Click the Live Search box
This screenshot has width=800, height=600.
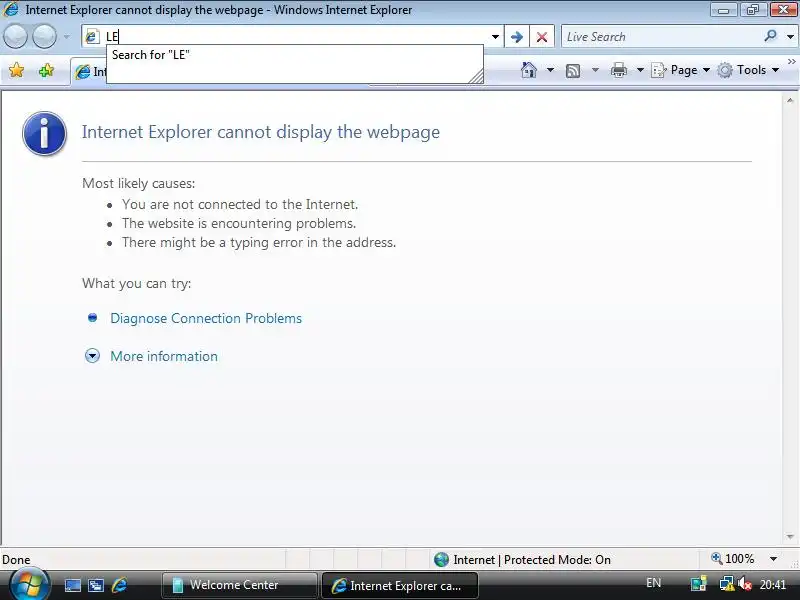661,37
